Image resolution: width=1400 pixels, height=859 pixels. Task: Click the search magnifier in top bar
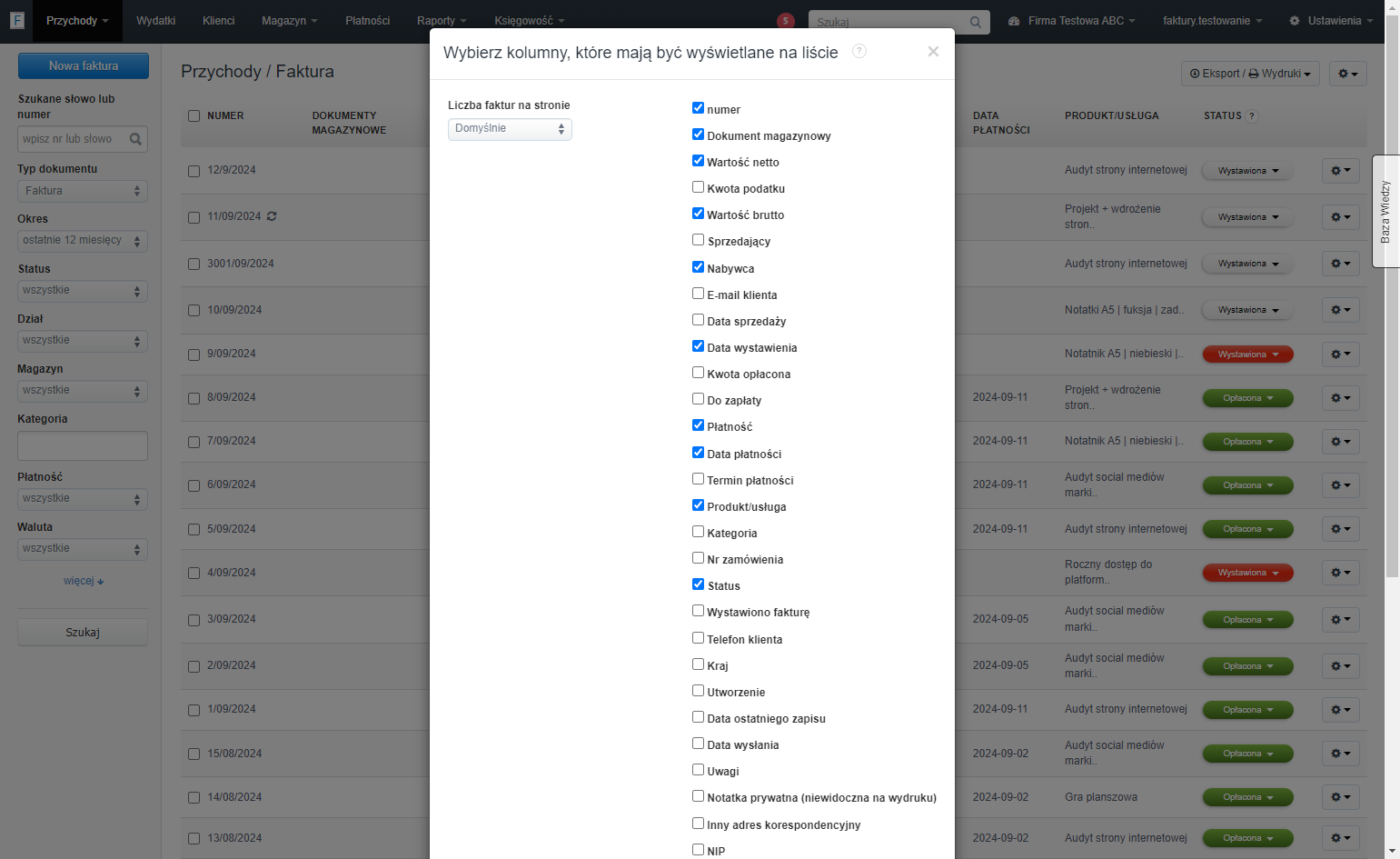tap(975, 22)
